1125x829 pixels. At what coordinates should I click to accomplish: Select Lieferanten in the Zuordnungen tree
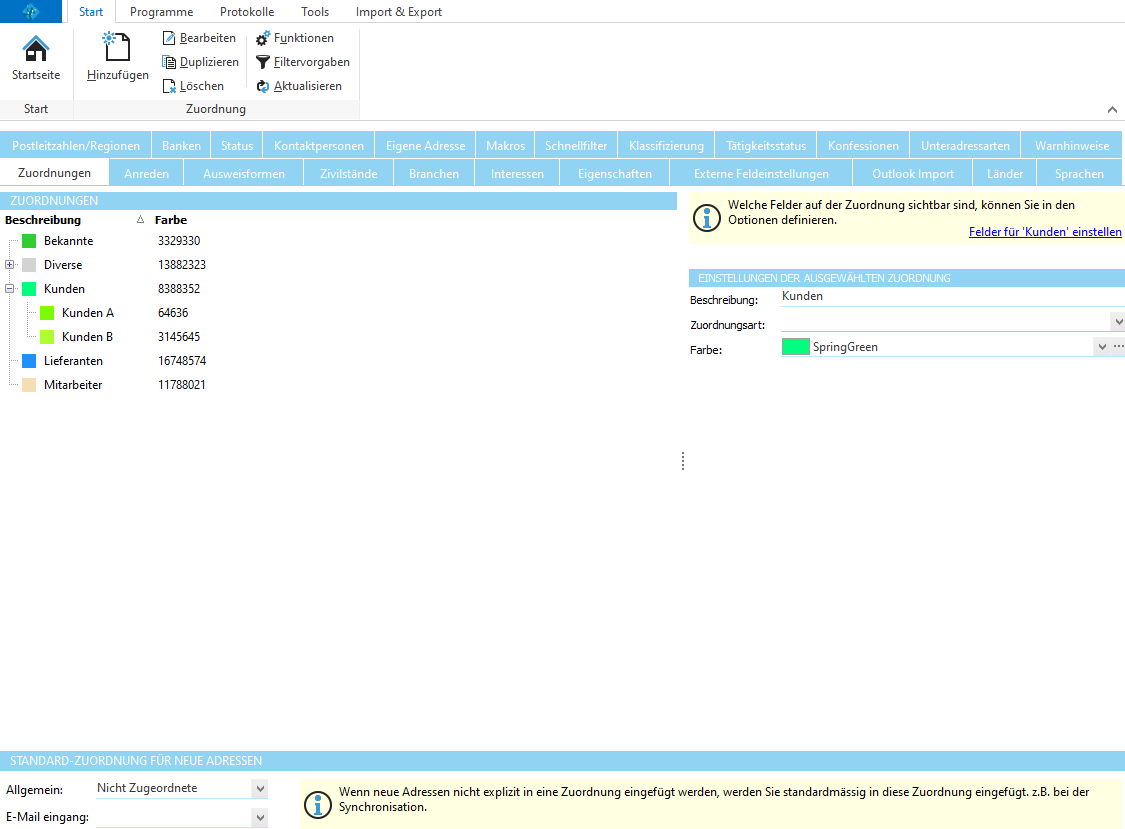click(x=73, y=361)
